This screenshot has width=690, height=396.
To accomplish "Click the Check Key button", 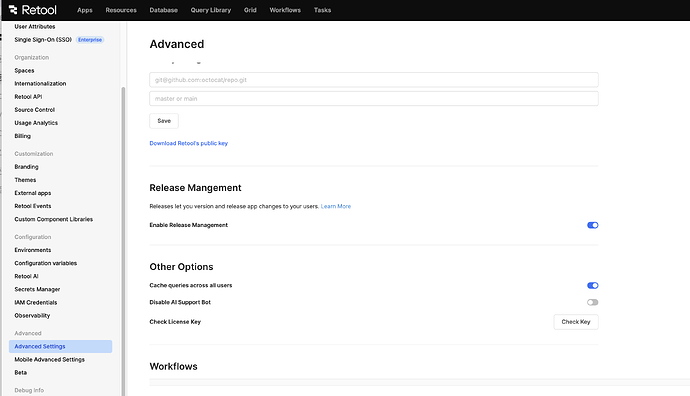I will [576, 322].
